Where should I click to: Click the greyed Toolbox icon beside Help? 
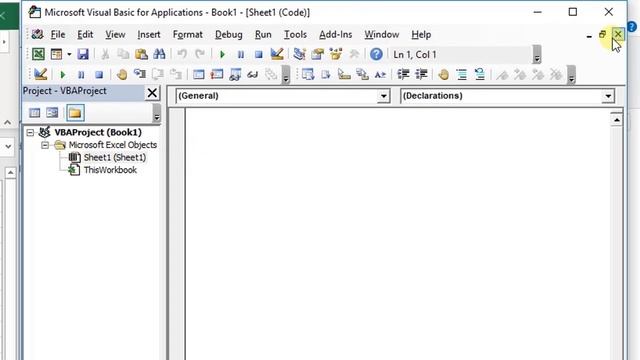pos(354,54)
